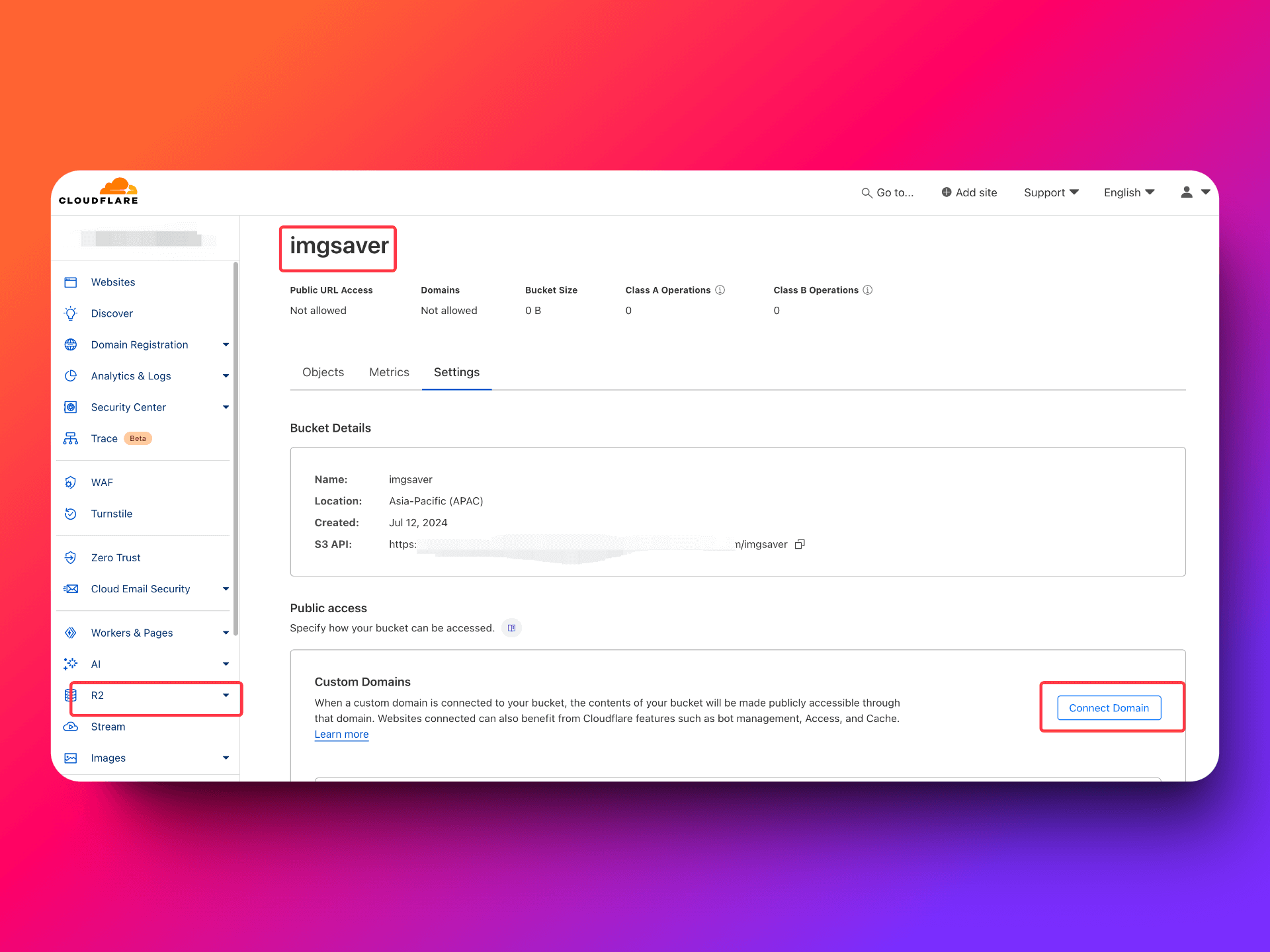Click the R2 icon in the sidebar
The height and width of the screenshot is (952, 1270).
coord(72,694)
